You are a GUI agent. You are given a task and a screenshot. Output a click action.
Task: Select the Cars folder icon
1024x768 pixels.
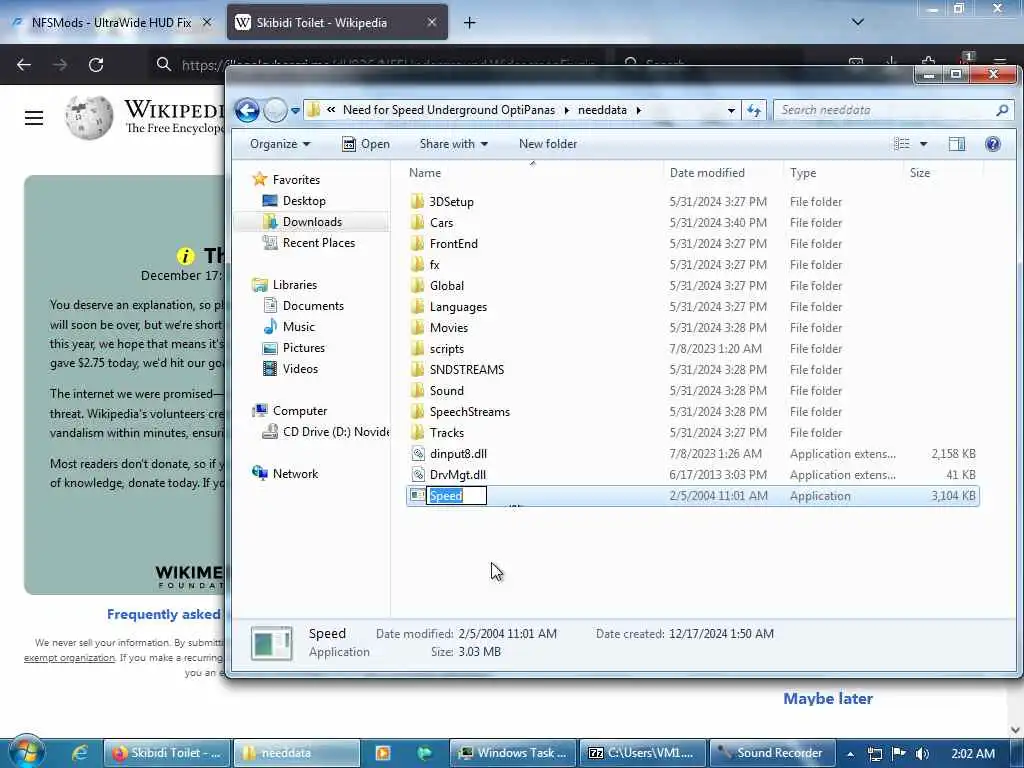418,222
